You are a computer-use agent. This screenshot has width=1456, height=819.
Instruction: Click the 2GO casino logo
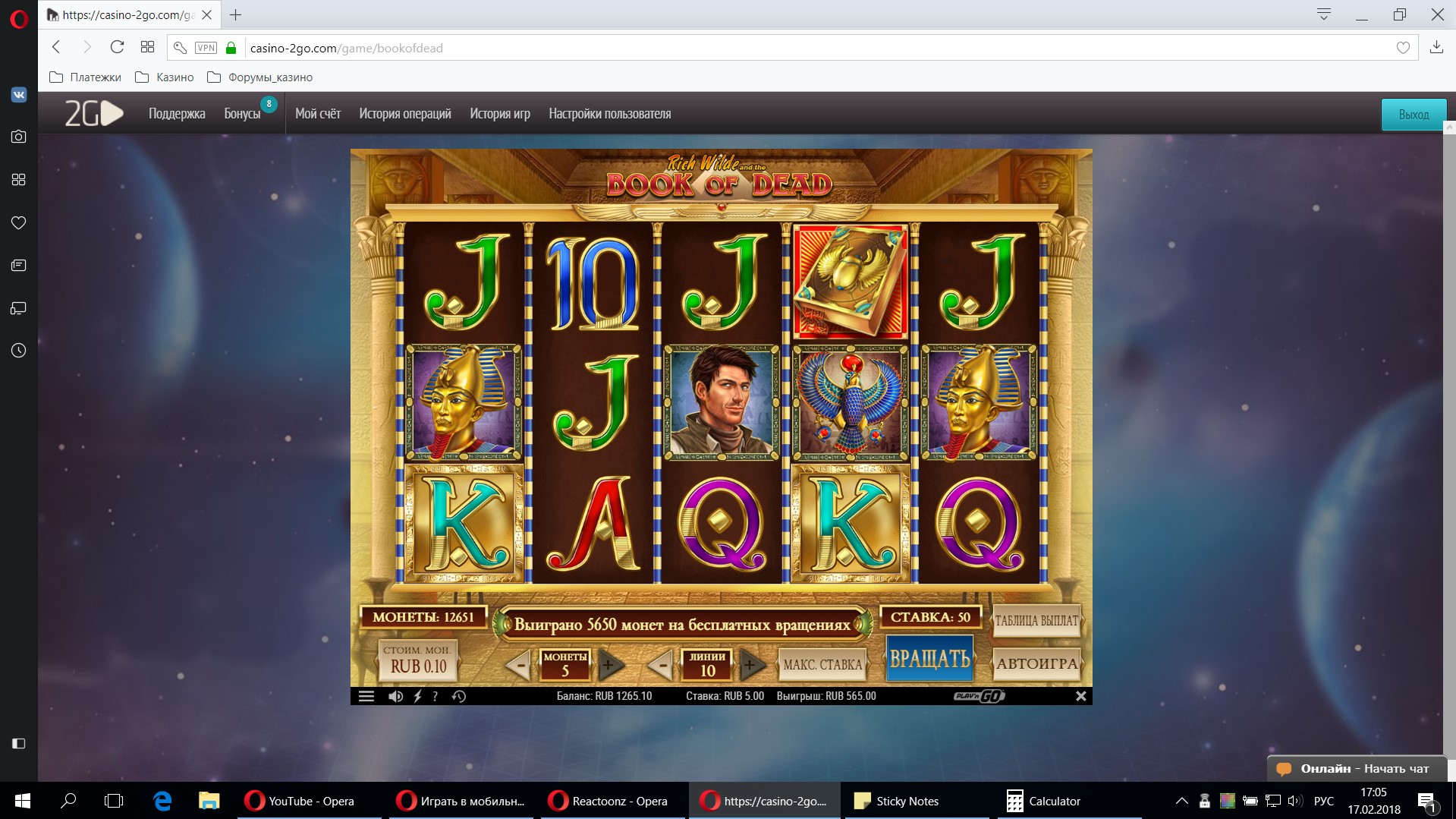(93, 113)
